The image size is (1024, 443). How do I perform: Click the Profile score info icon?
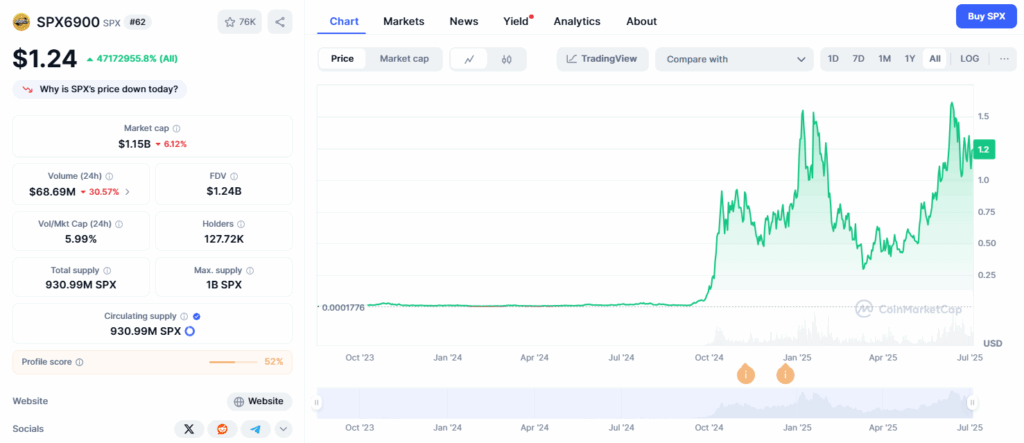click(79, 362)
